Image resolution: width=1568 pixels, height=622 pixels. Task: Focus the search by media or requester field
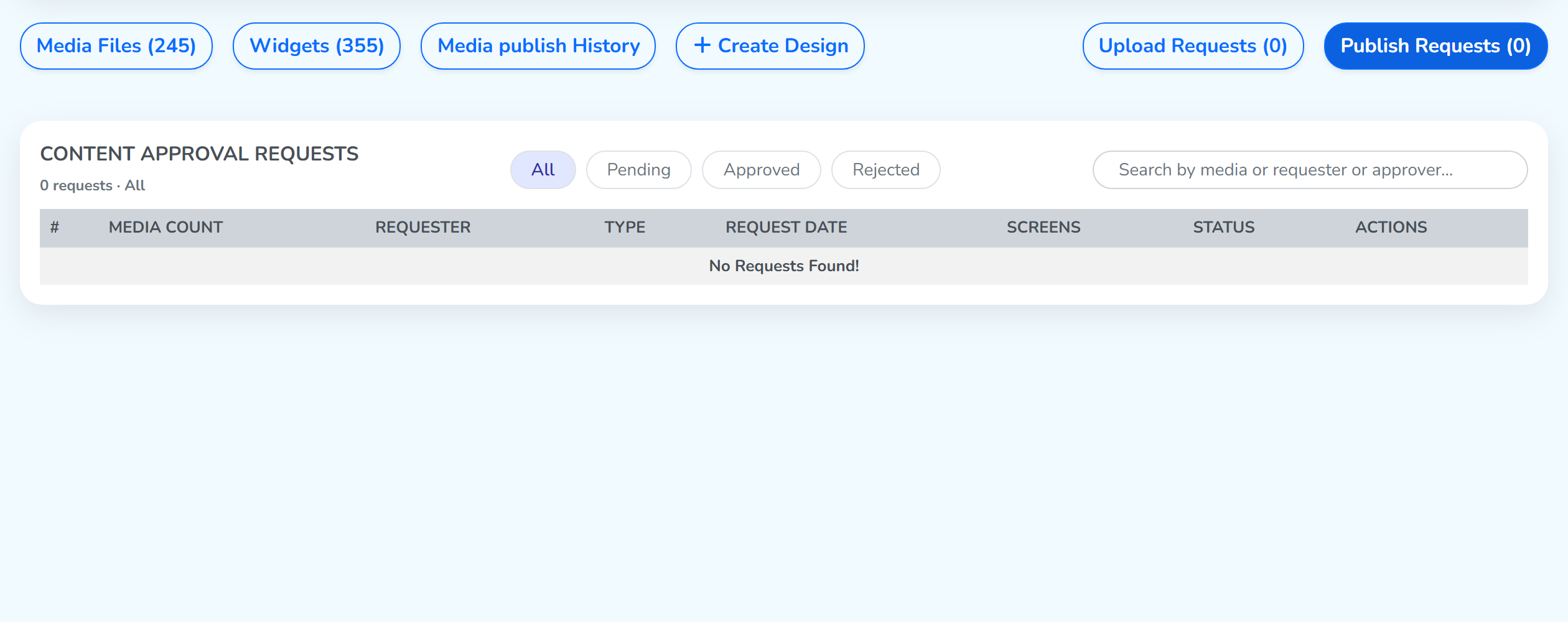click(x=1310, y=170)
